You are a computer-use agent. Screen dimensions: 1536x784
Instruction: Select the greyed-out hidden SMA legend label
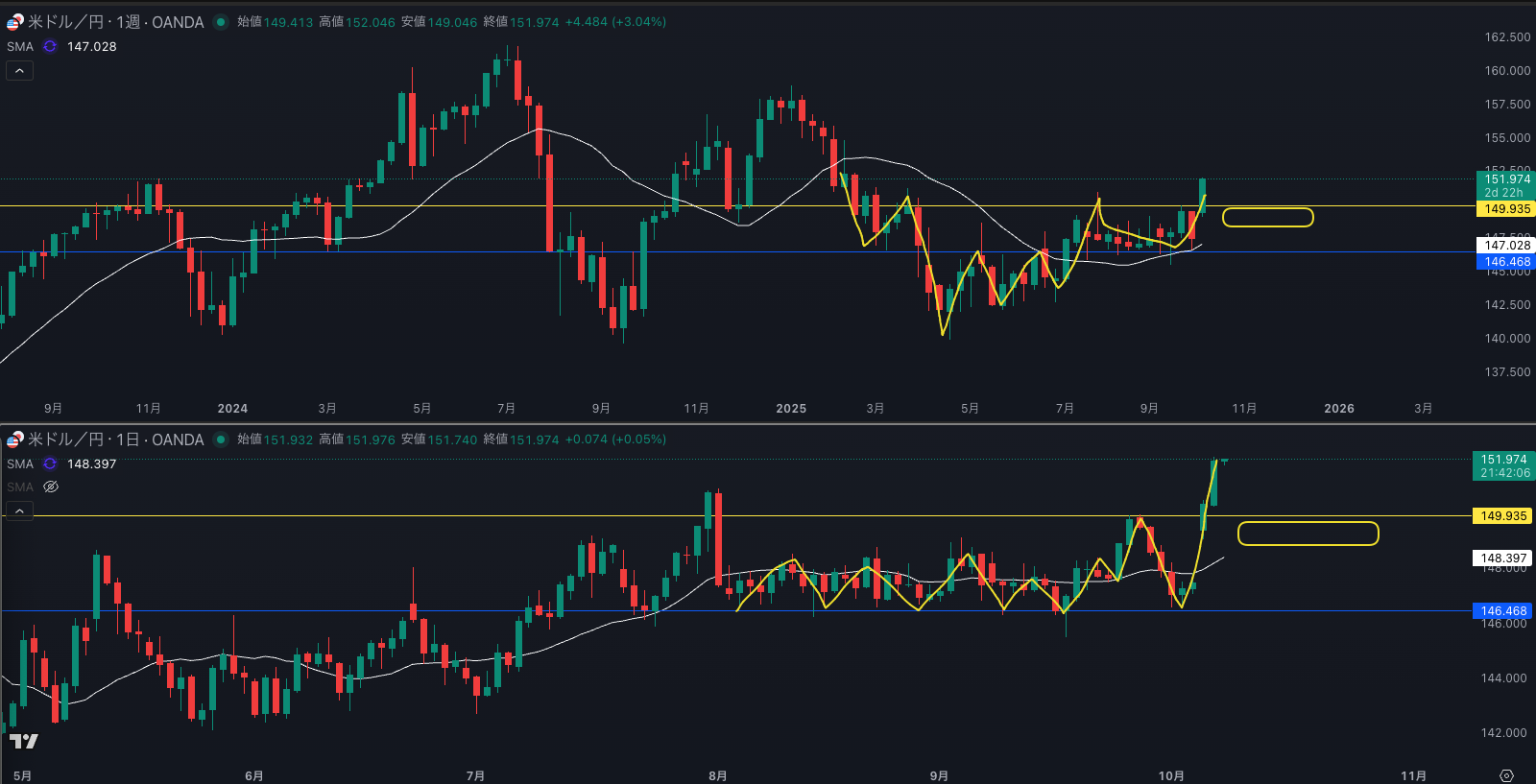point(20,487)
